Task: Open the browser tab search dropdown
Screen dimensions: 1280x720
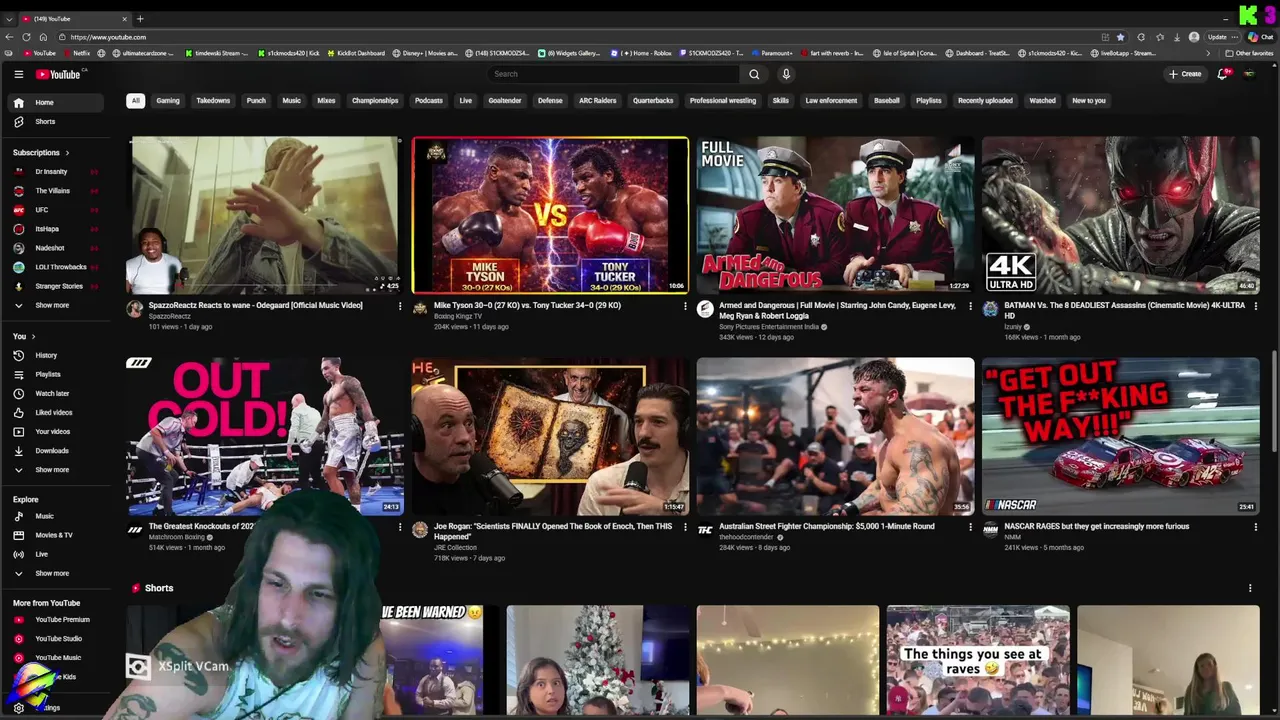Action: 9,18
